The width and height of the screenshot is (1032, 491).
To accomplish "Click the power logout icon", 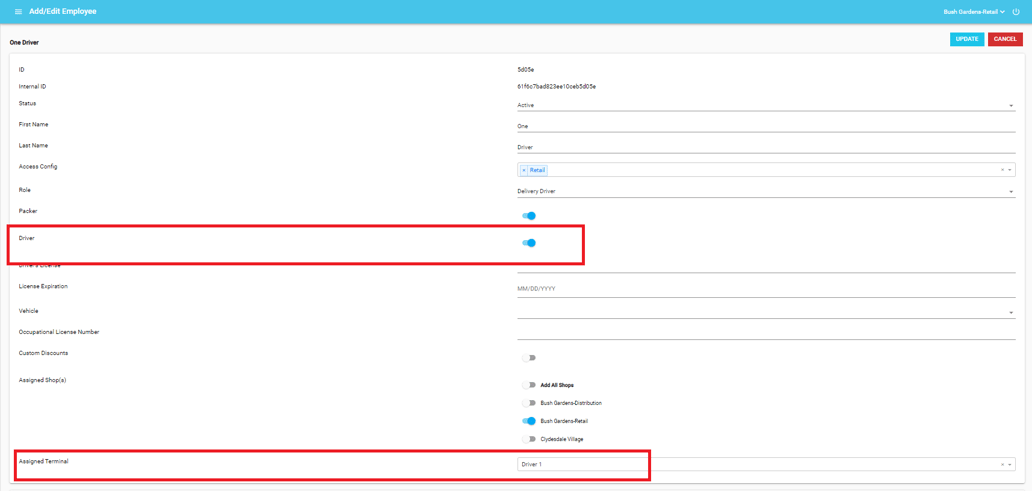I will pos(1016,12).
